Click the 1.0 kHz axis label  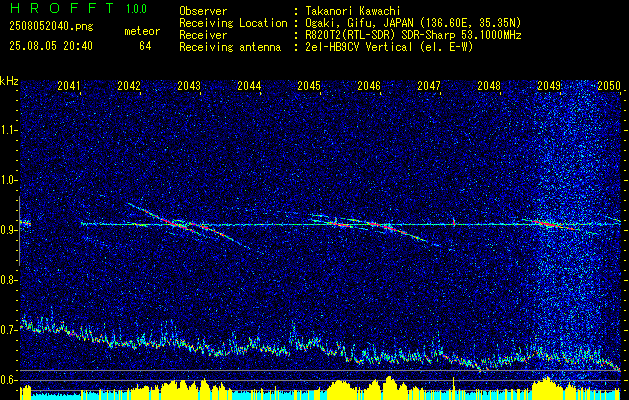(8, 180)
